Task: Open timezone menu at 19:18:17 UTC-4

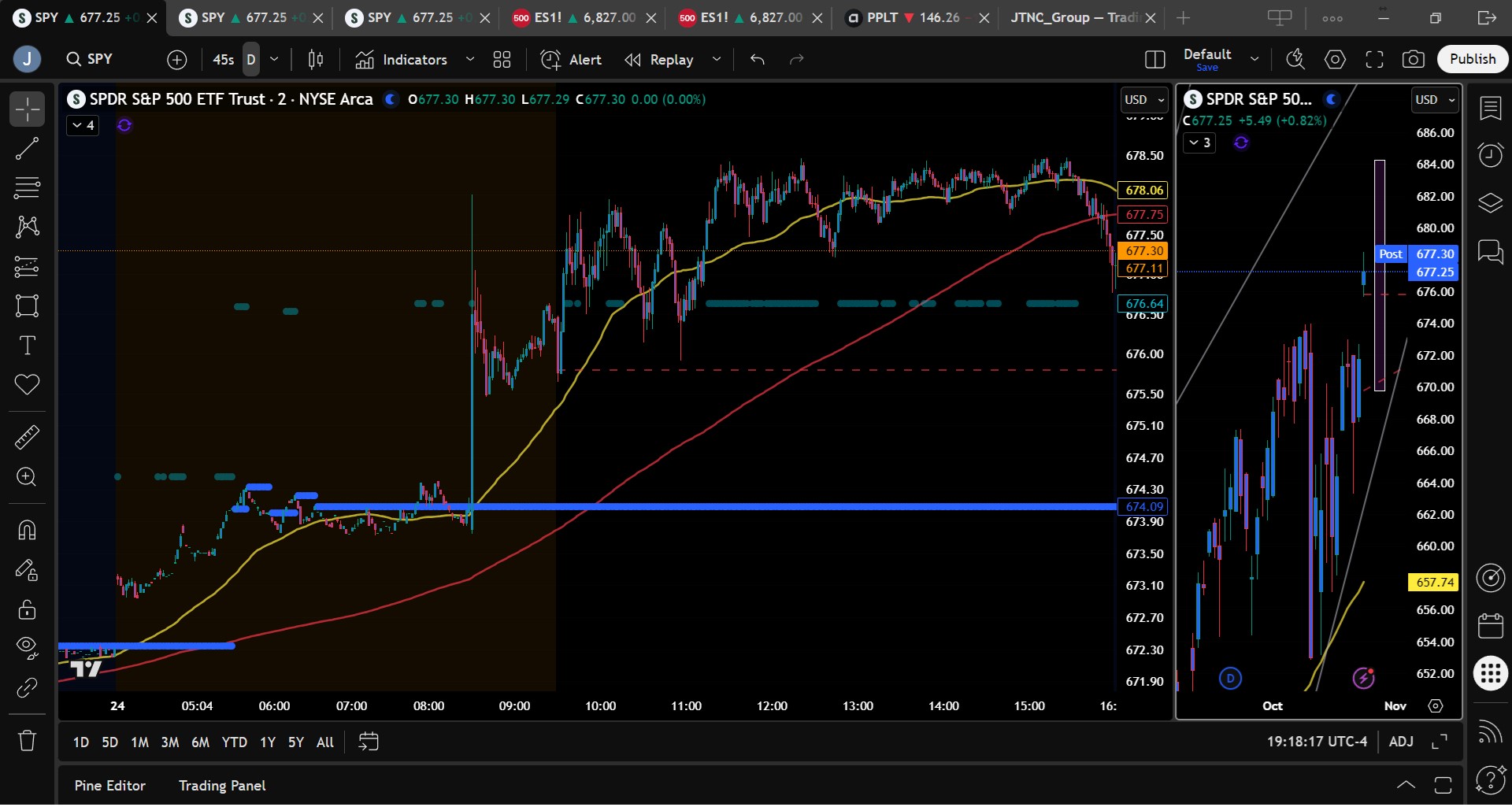Action: 1317,742
